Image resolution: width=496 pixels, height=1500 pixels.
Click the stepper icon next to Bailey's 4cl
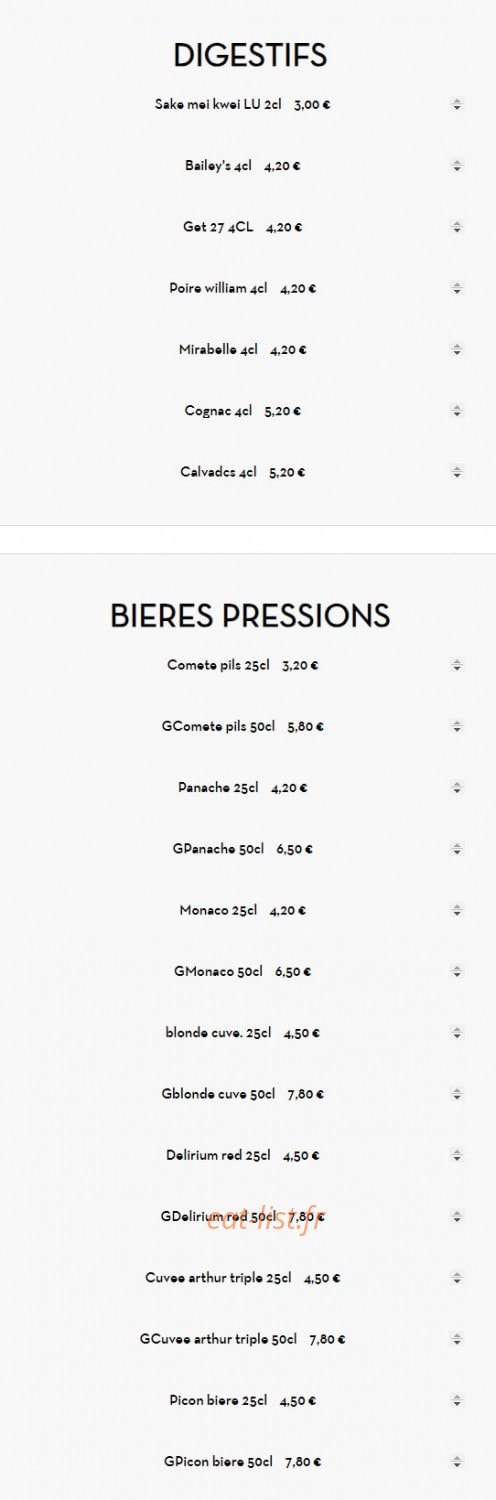[457, 166]
